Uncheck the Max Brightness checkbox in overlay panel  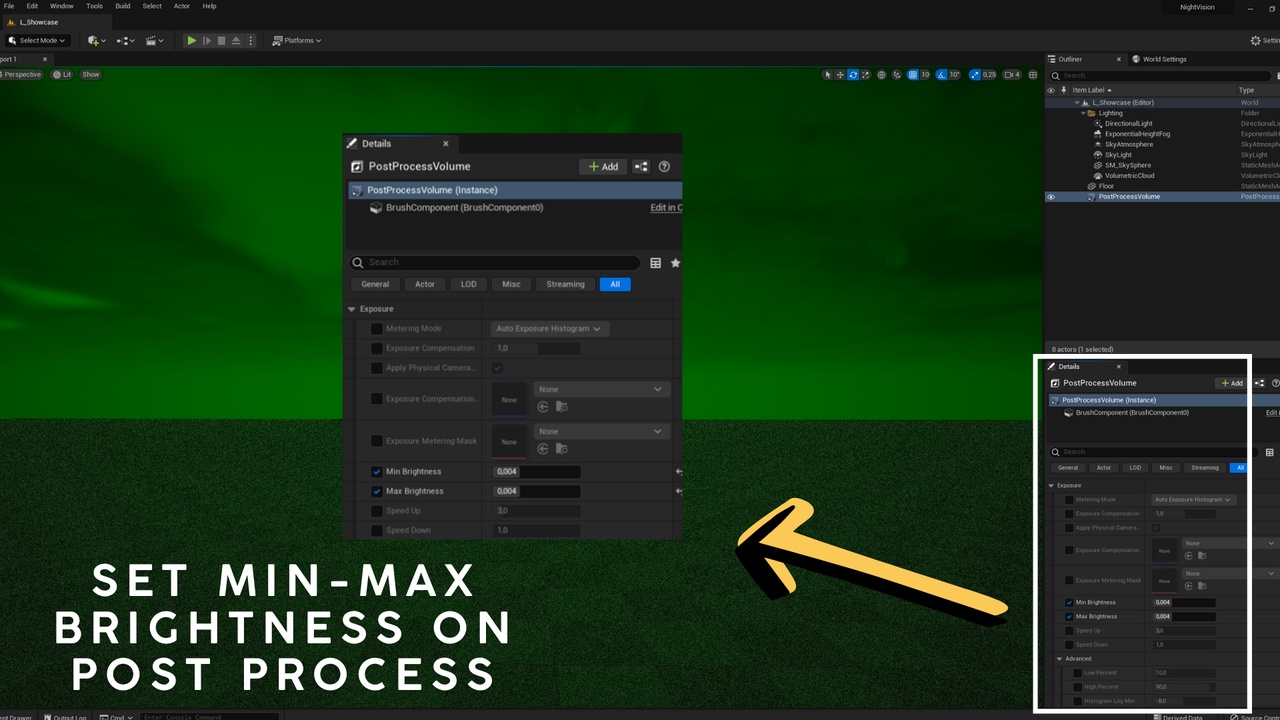377,492
